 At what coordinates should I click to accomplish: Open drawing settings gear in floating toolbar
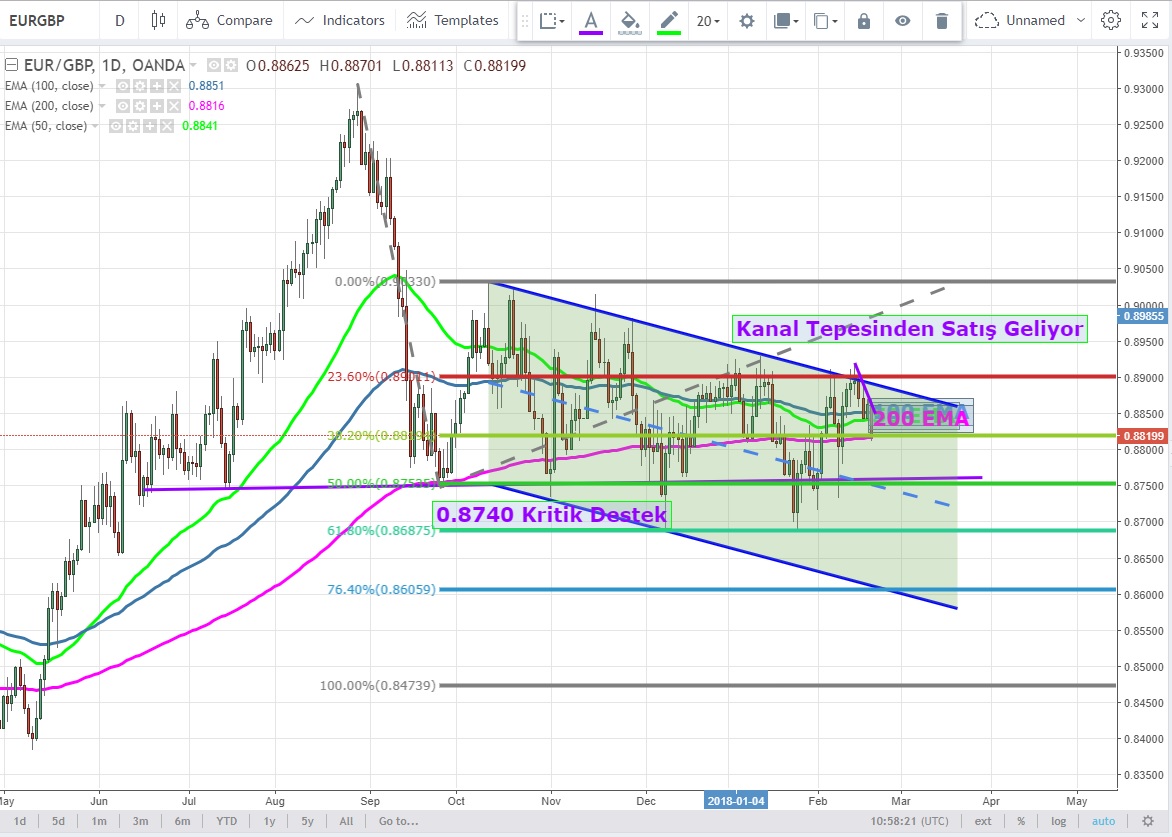(747, 21)
